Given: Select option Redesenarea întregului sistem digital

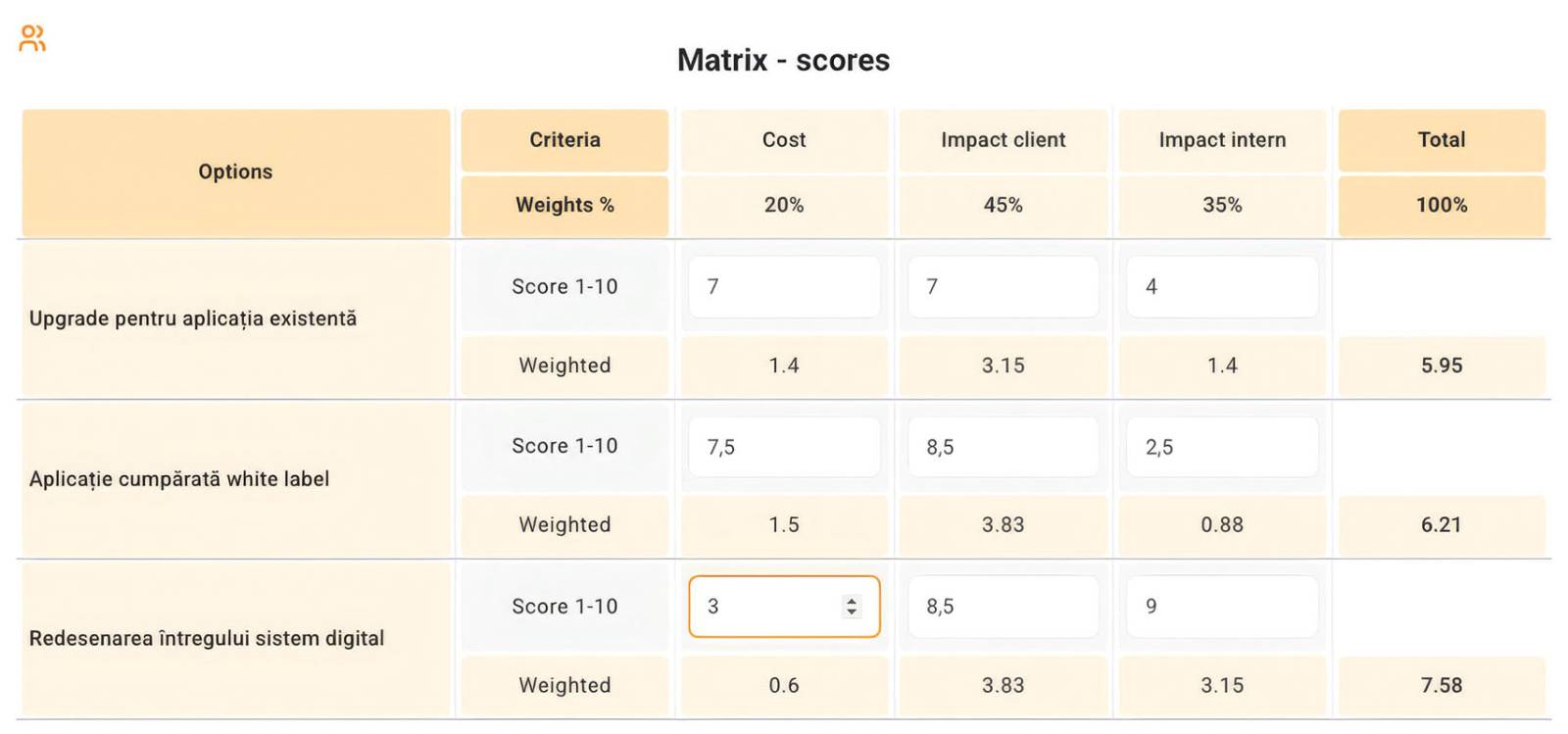Looking at the screenshot, I should tap(207, 639).
